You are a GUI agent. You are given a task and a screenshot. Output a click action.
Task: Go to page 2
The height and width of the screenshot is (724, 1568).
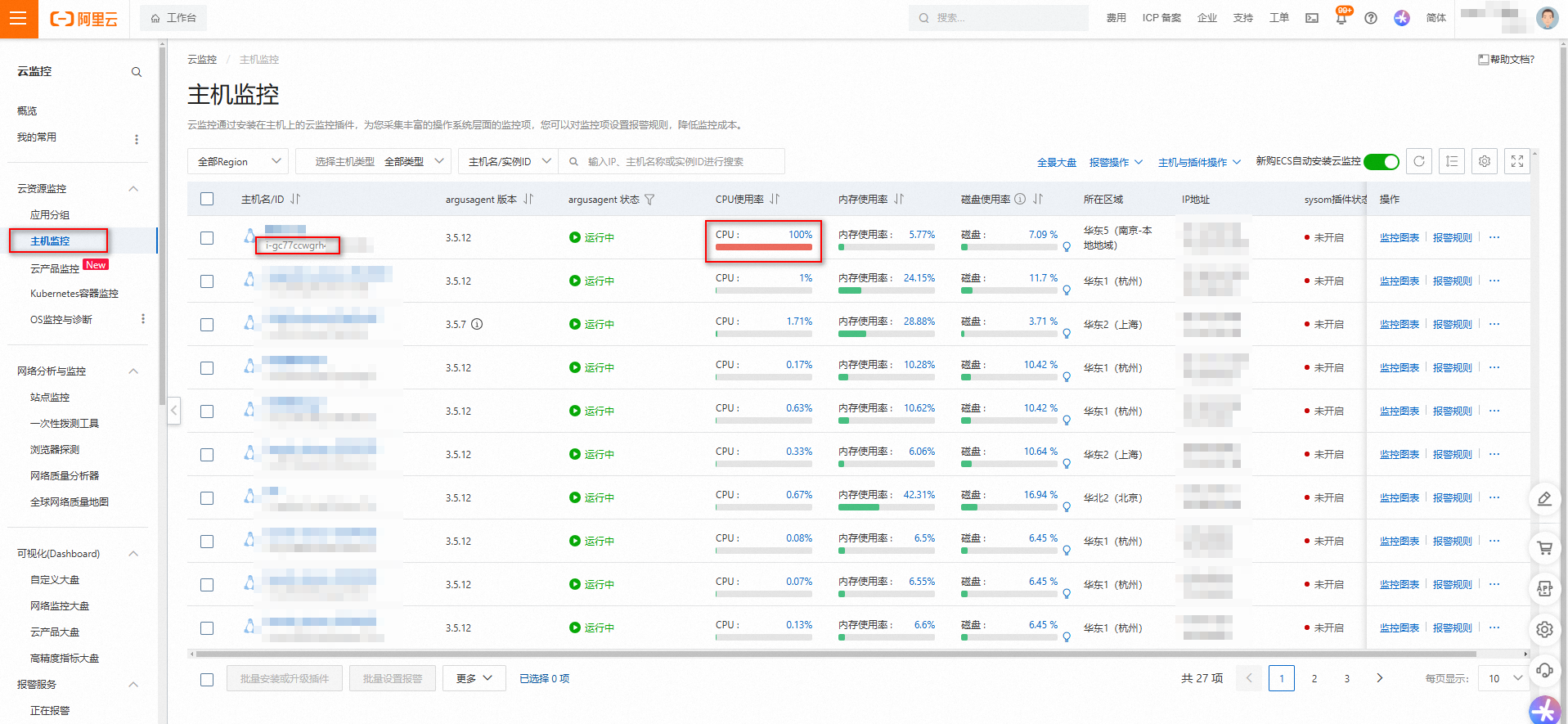click(x=1314, y=678)
